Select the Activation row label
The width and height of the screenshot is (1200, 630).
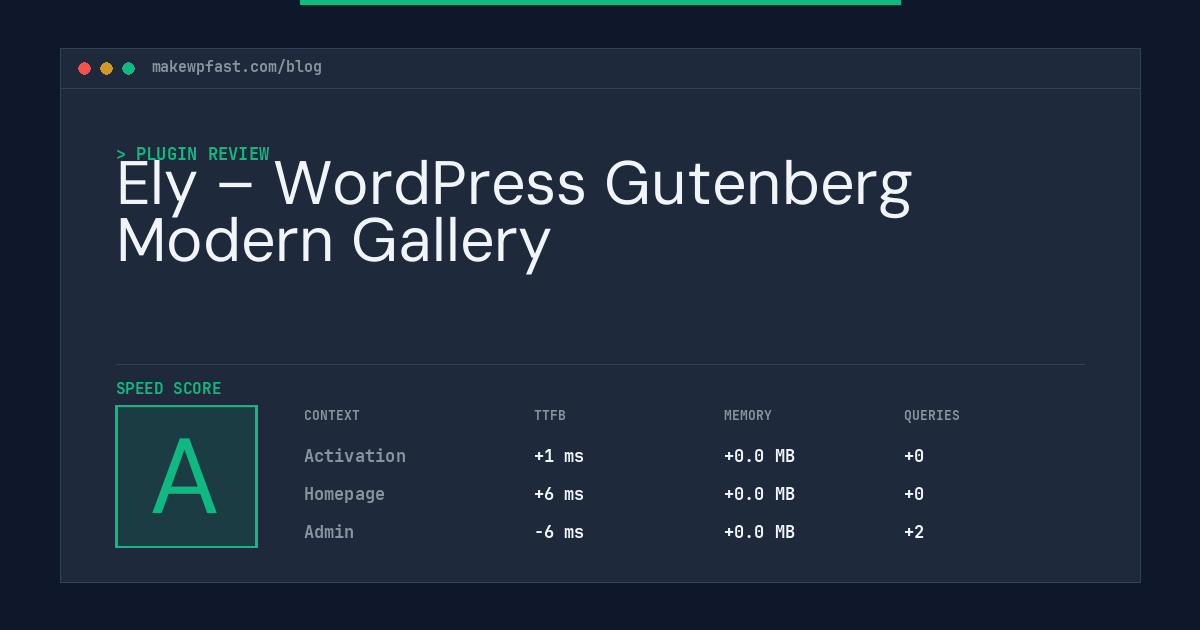tap(355, 456)
